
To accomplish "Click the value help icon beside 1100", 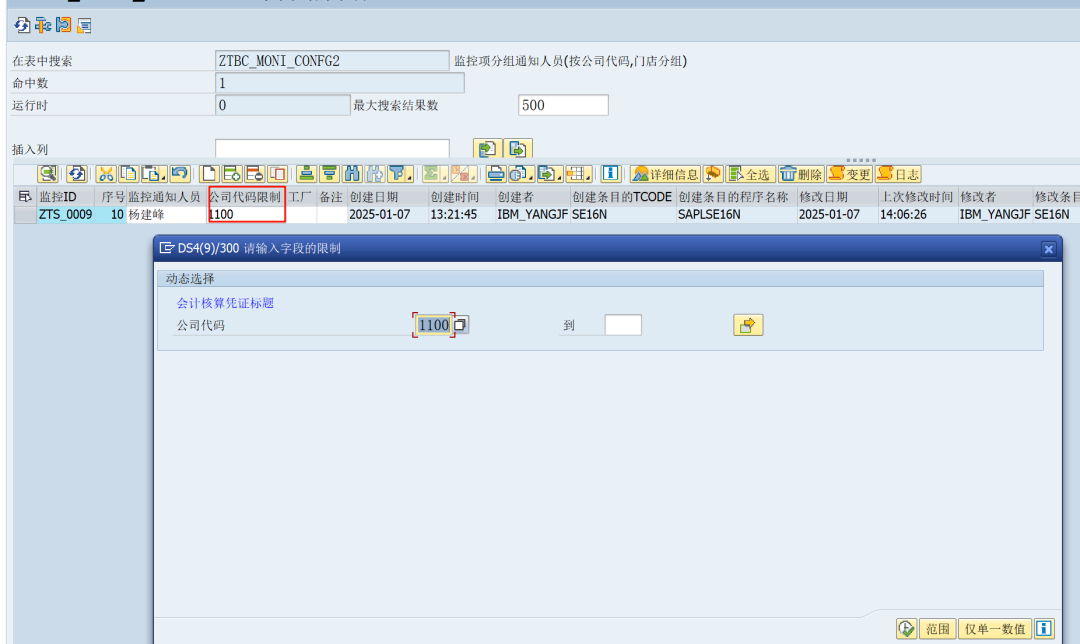I will click(x=461, y=324).
